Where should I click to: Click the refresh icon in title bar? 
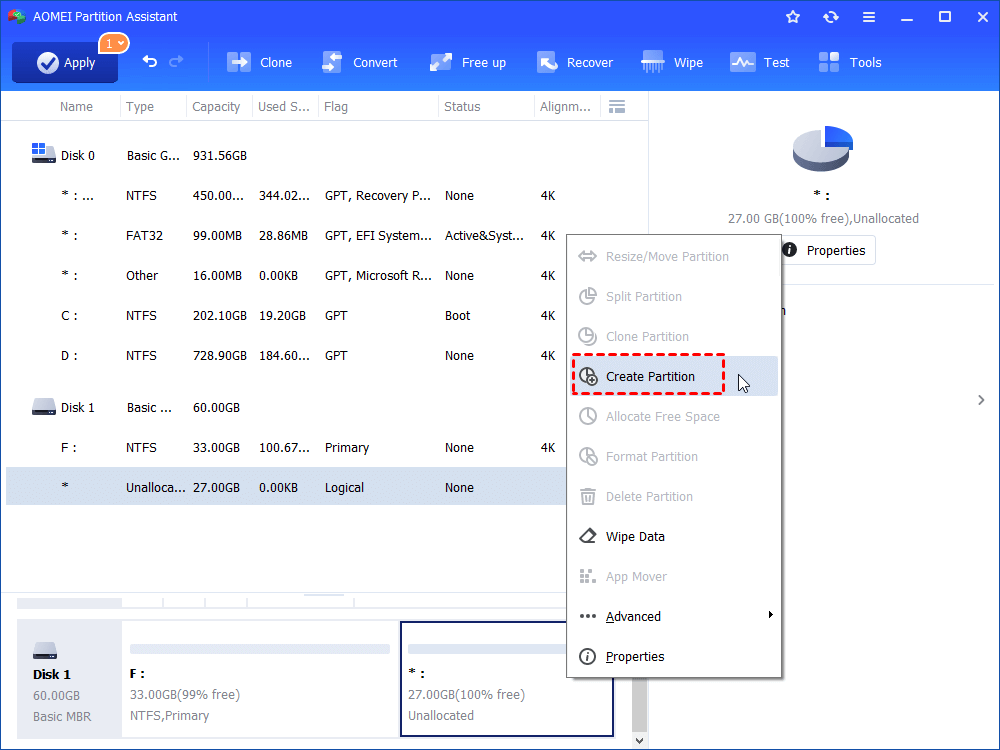pos(830,17)
